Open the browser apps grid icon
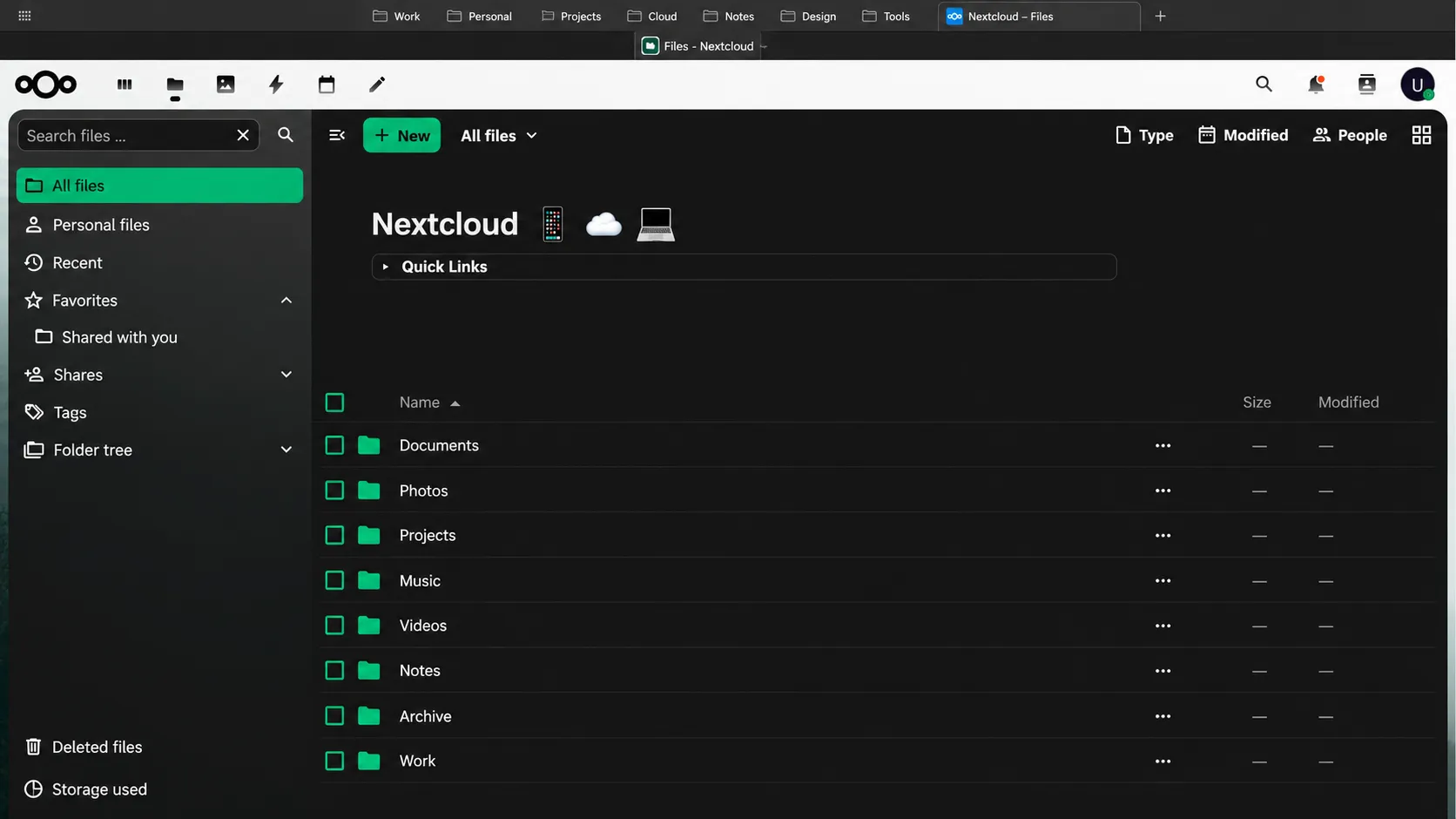Image resolution: width=1456 pixels, height=819 pixels. pos(24,16)
